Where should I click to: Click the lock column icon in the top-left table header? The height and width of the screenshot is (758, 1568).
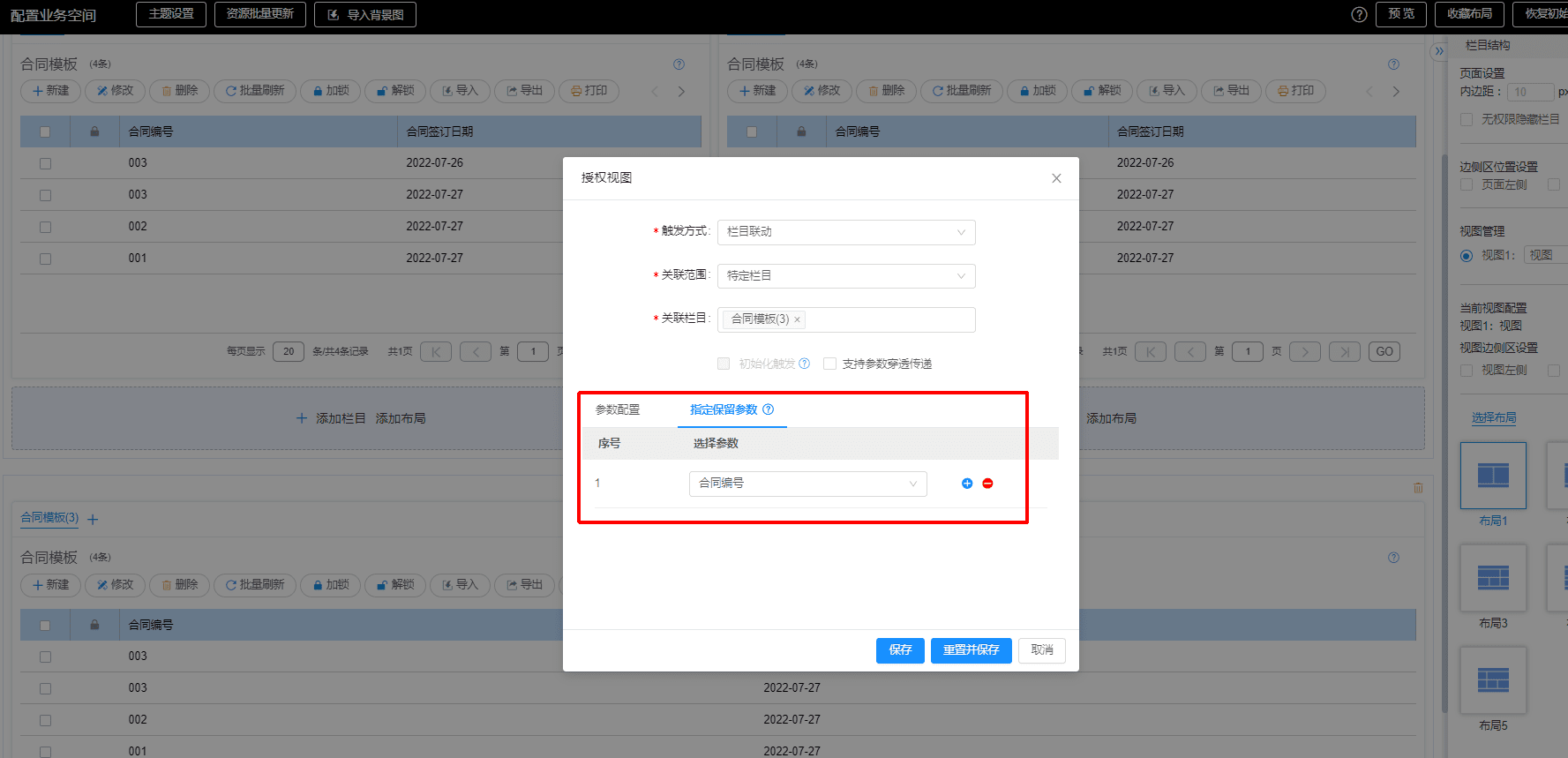94,131
